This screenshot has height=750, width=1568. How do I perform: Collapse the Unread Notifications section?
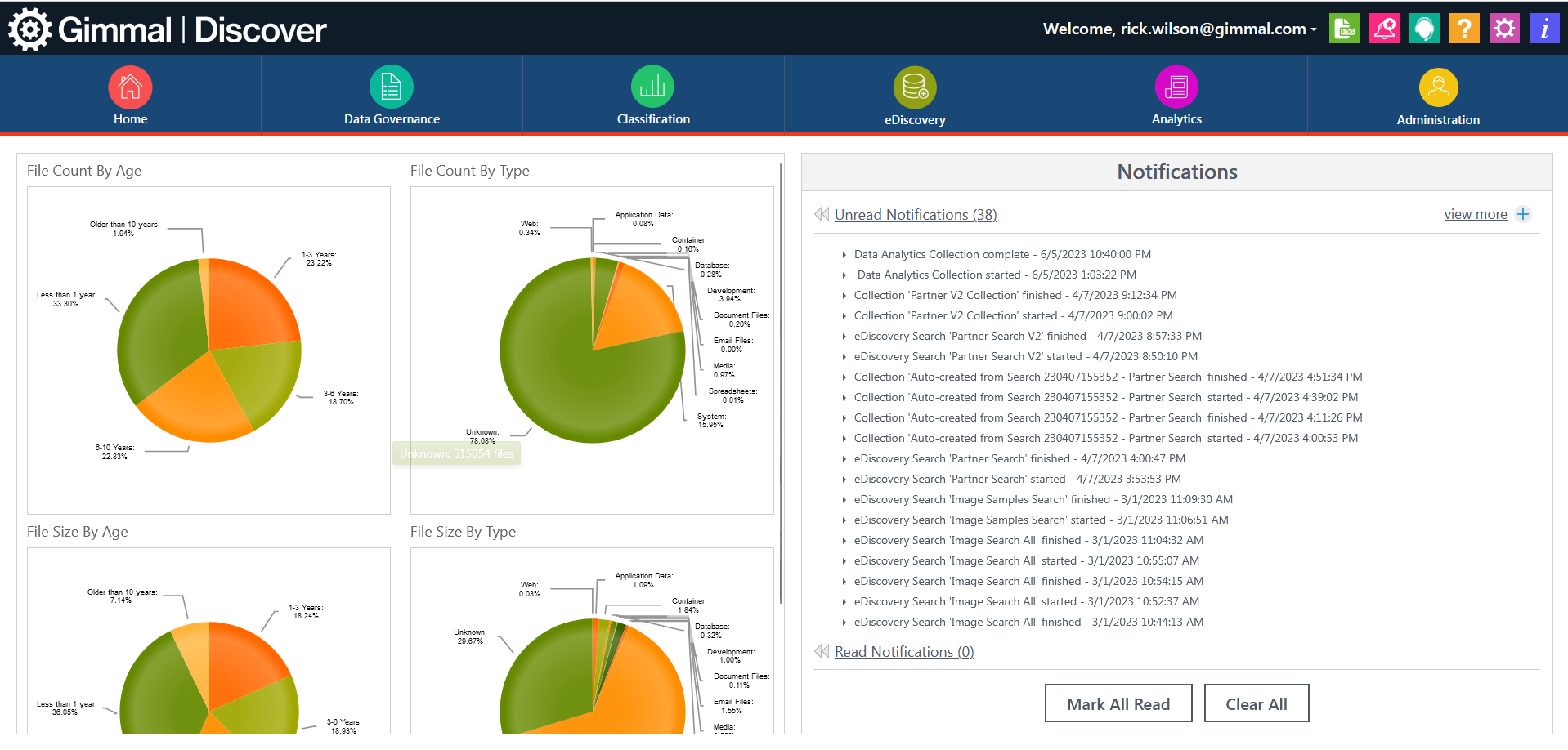click(x=822, y=214)
